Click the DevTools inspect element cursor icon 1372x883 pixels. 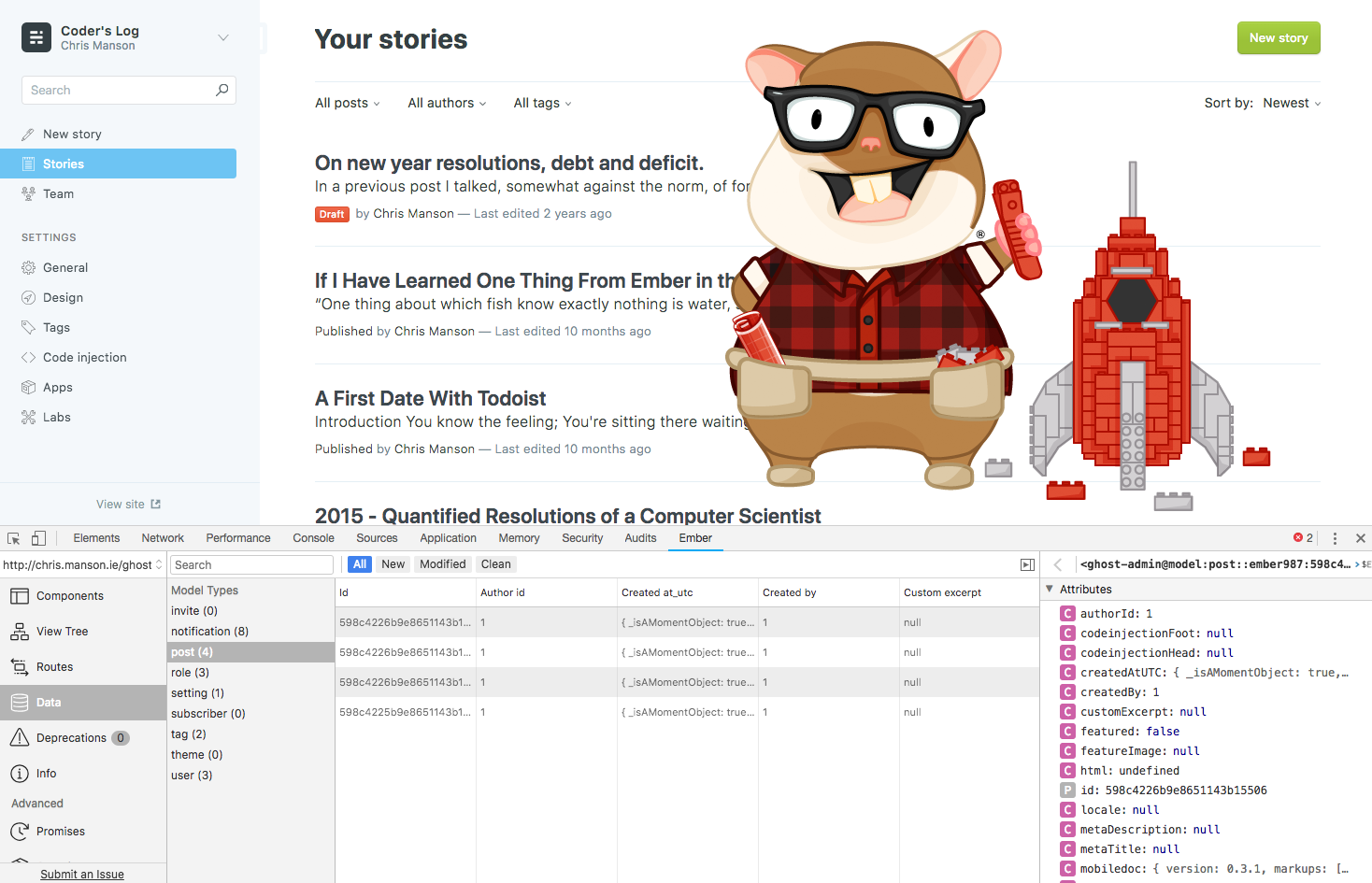14,538
